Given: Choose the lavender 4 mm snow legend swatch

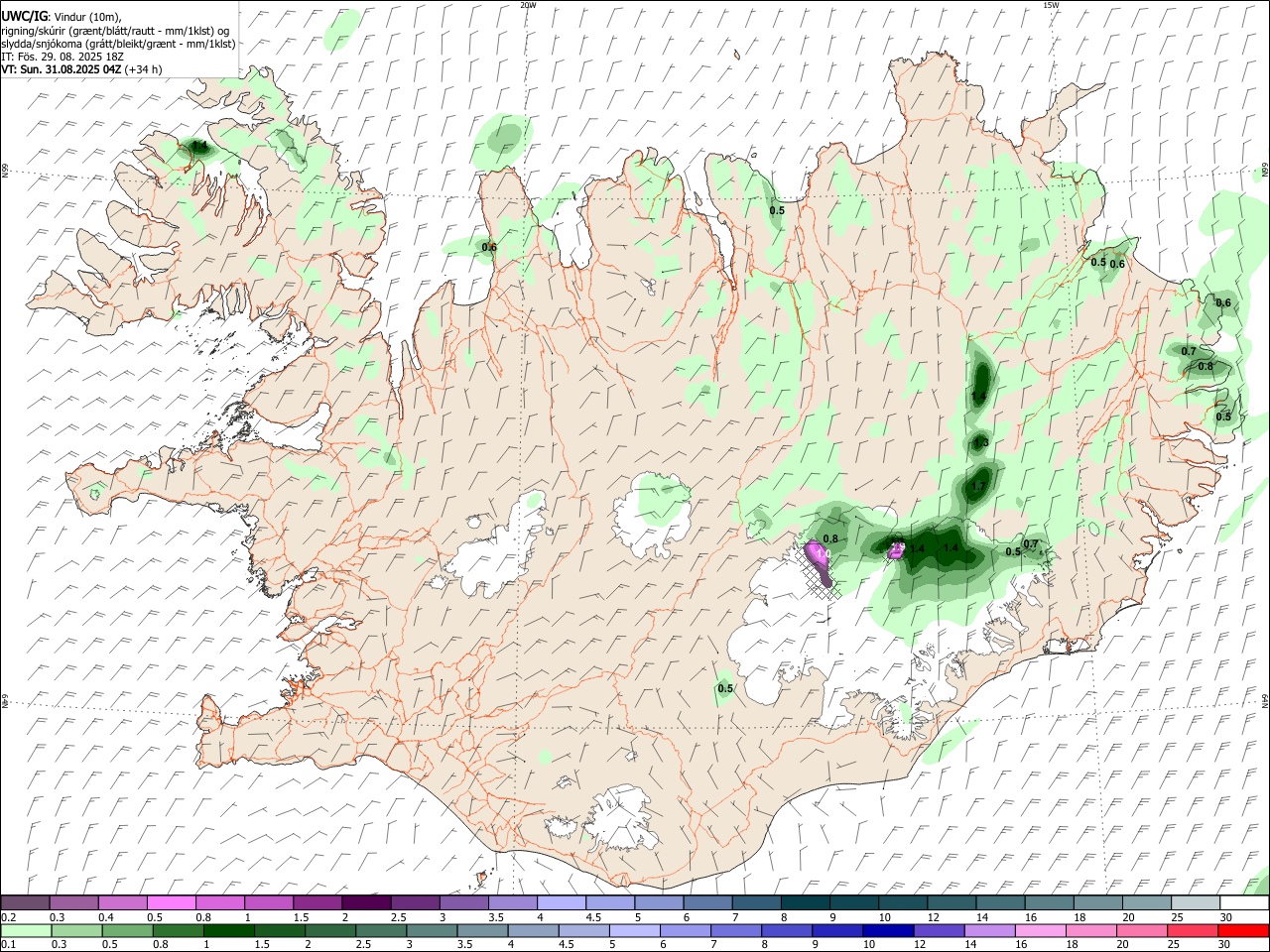Looking at the screenshot, I should [x=562, y=902].
